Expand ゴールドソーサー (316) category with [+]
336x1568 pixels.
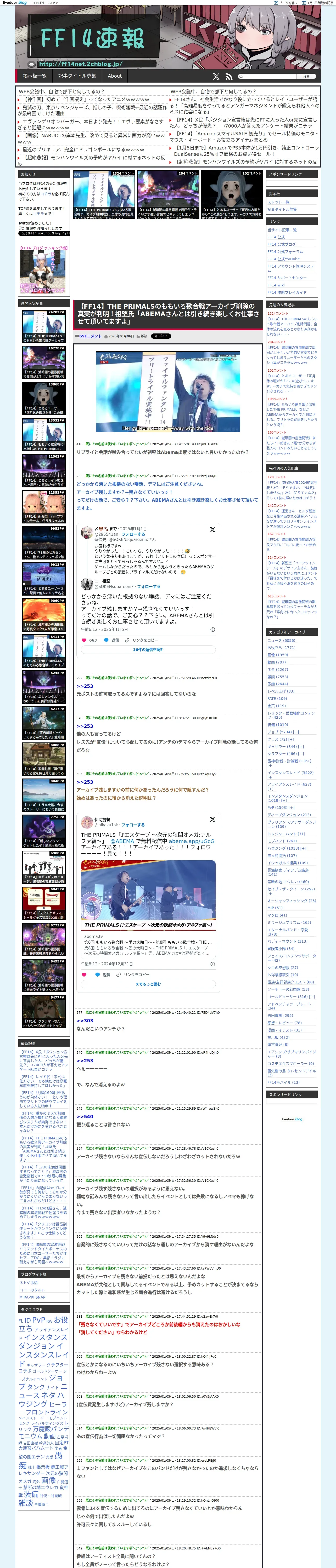tap(312, 997)
